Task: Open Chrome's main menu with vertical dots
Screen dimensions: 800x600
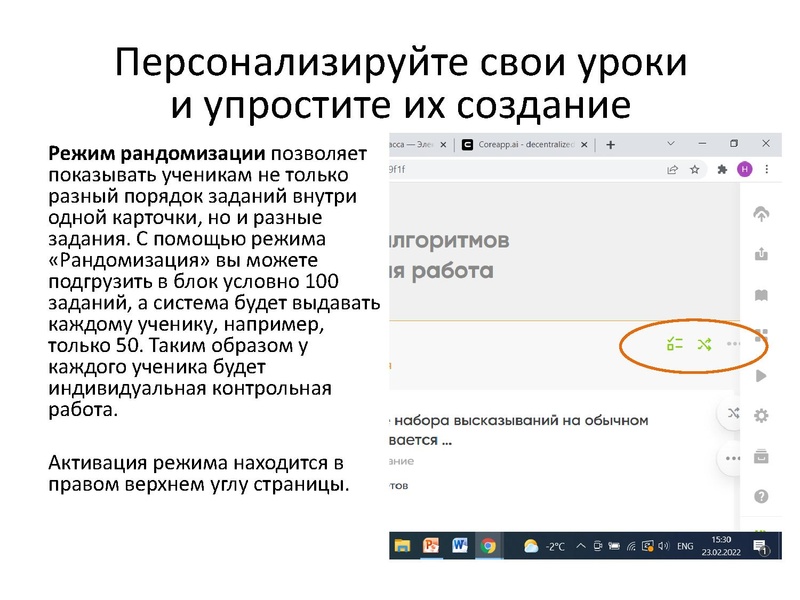Action: pos(767,169)
